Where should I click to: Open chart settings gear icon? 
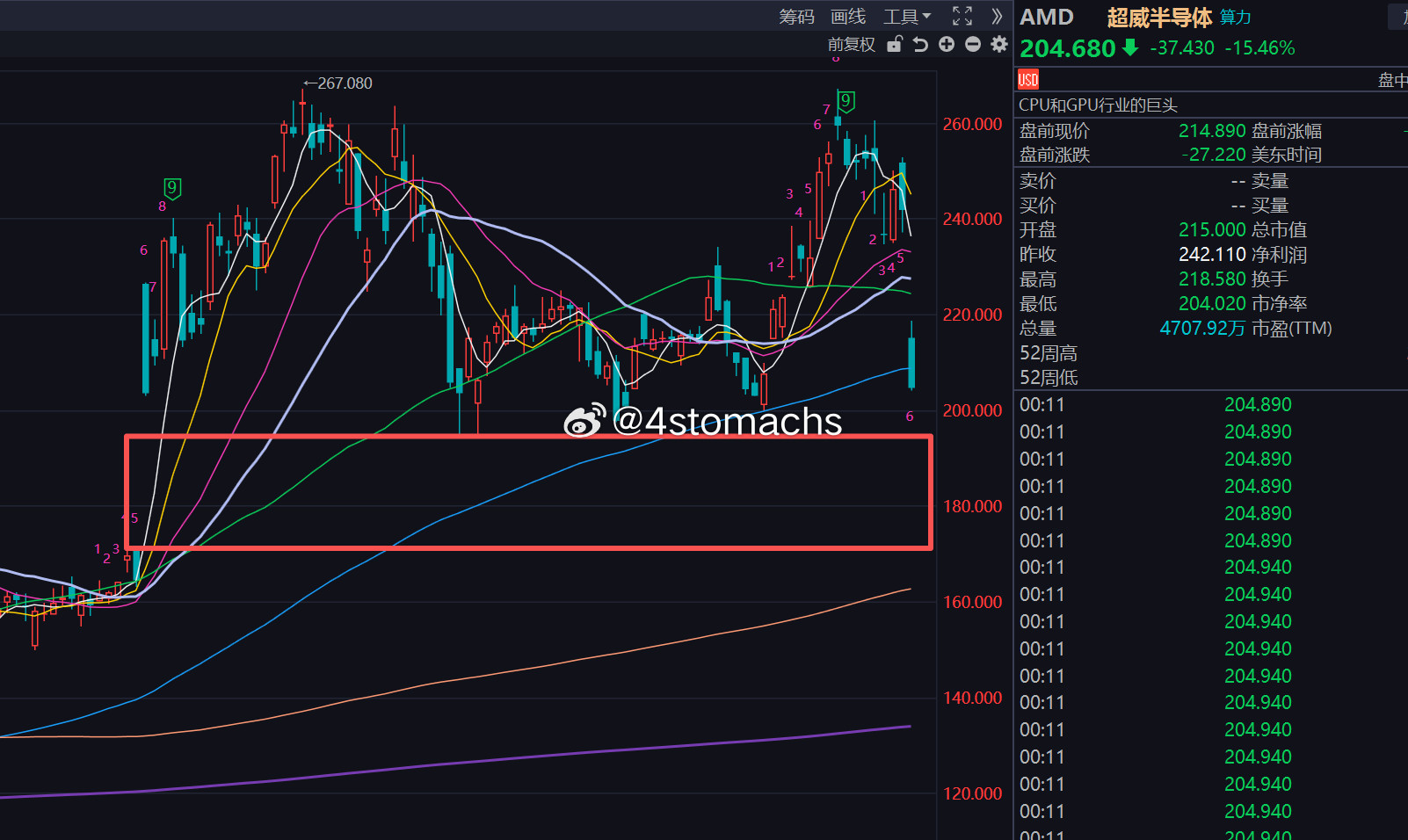click(x=999, y=44)
